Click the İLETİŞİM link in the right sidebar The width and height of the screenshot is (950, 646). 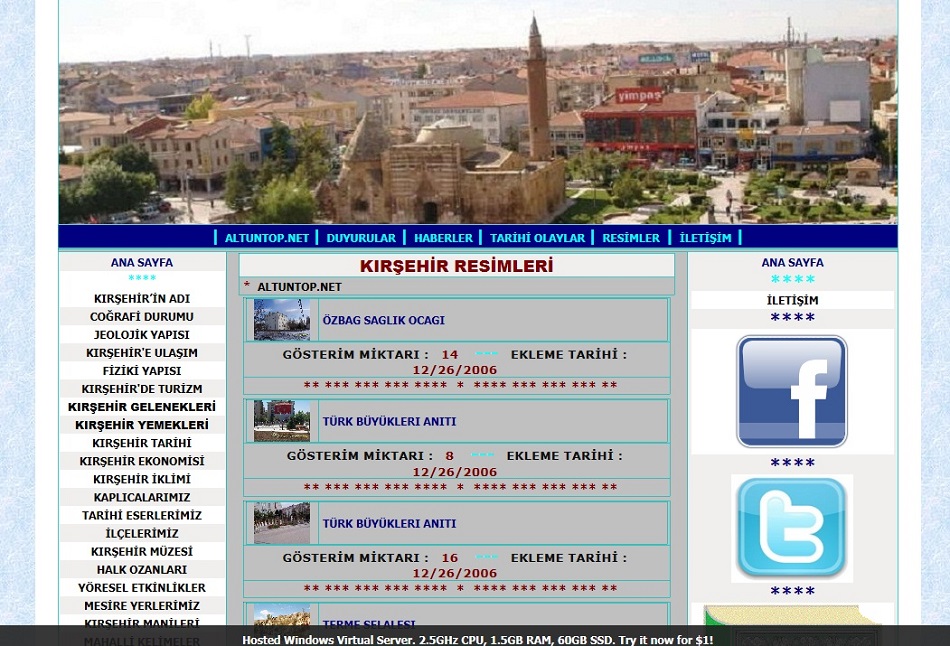[792, 300]
